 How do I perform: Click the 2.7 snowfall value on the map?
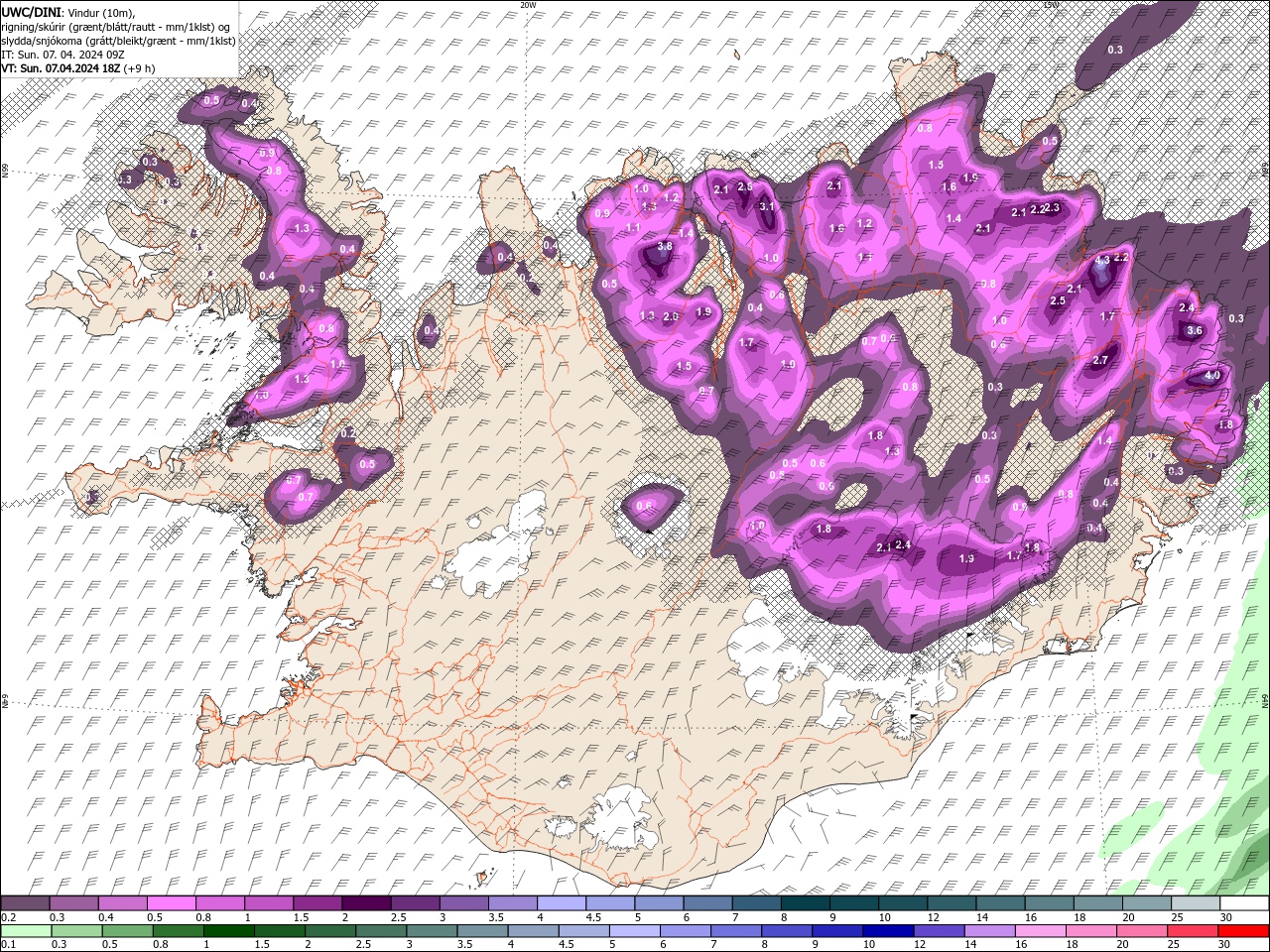click(x=1100, y=360)
